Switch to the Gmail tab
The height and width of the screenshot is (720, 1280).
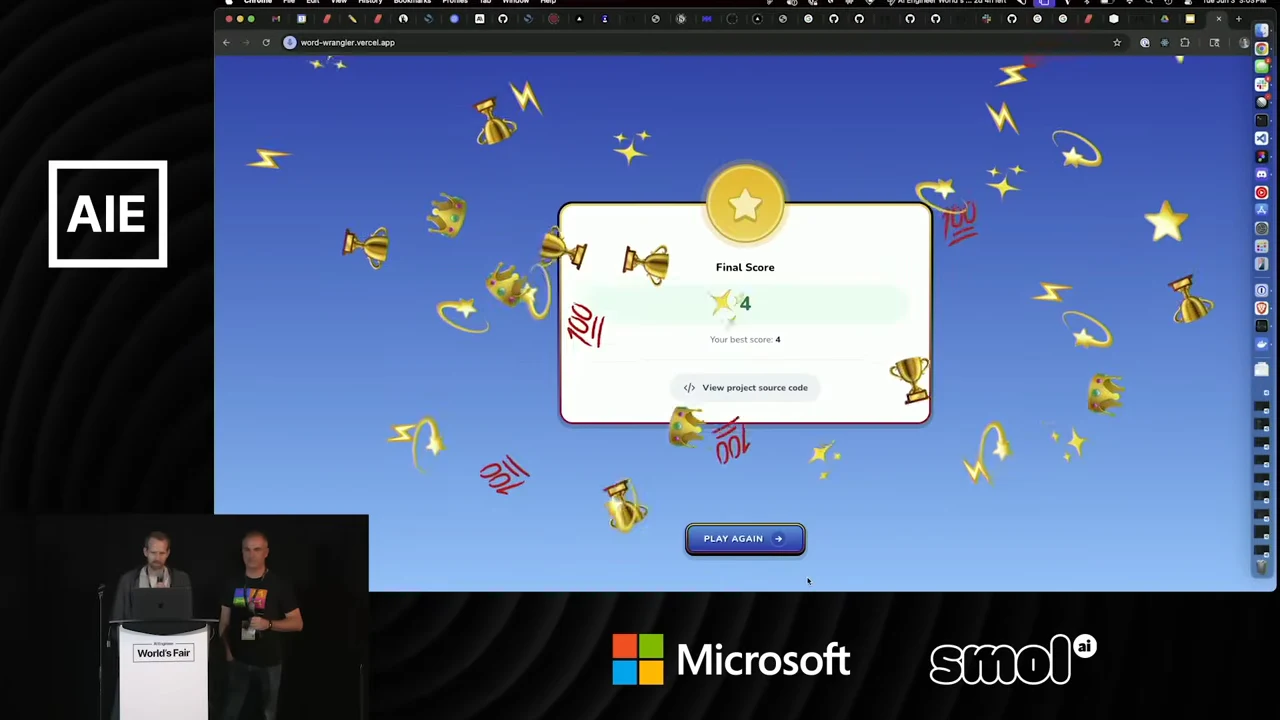click(276, 19)
